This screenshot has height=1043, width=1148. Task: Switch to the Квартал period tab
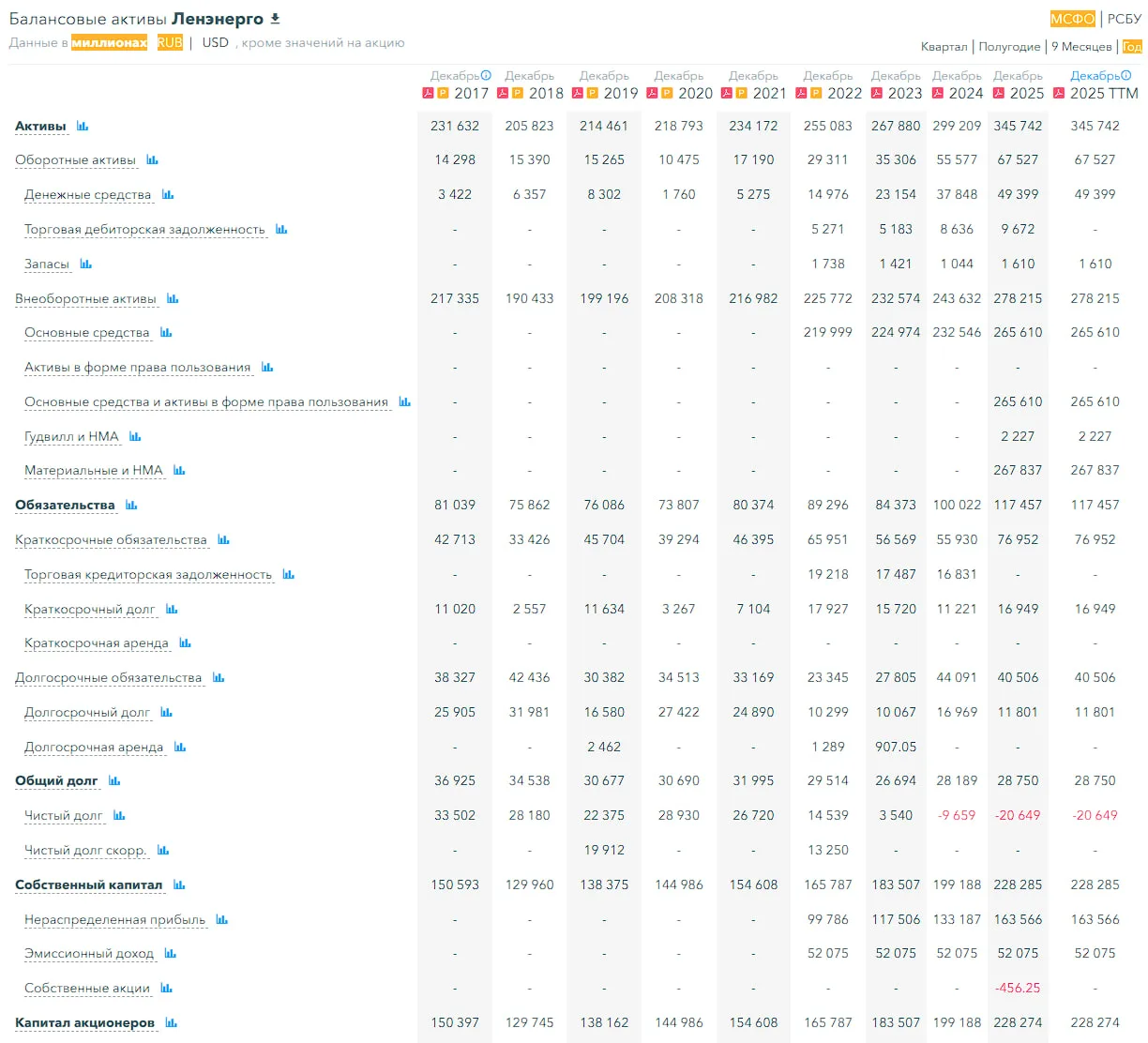point(944,46)
